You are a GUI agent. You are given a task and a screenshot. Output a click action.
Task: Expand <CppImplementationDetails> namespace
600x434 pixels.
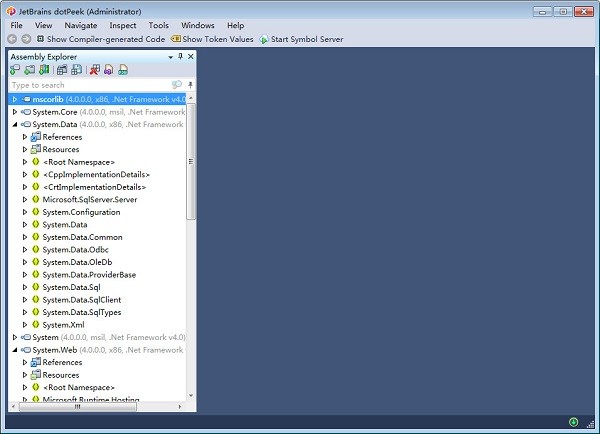25,175
